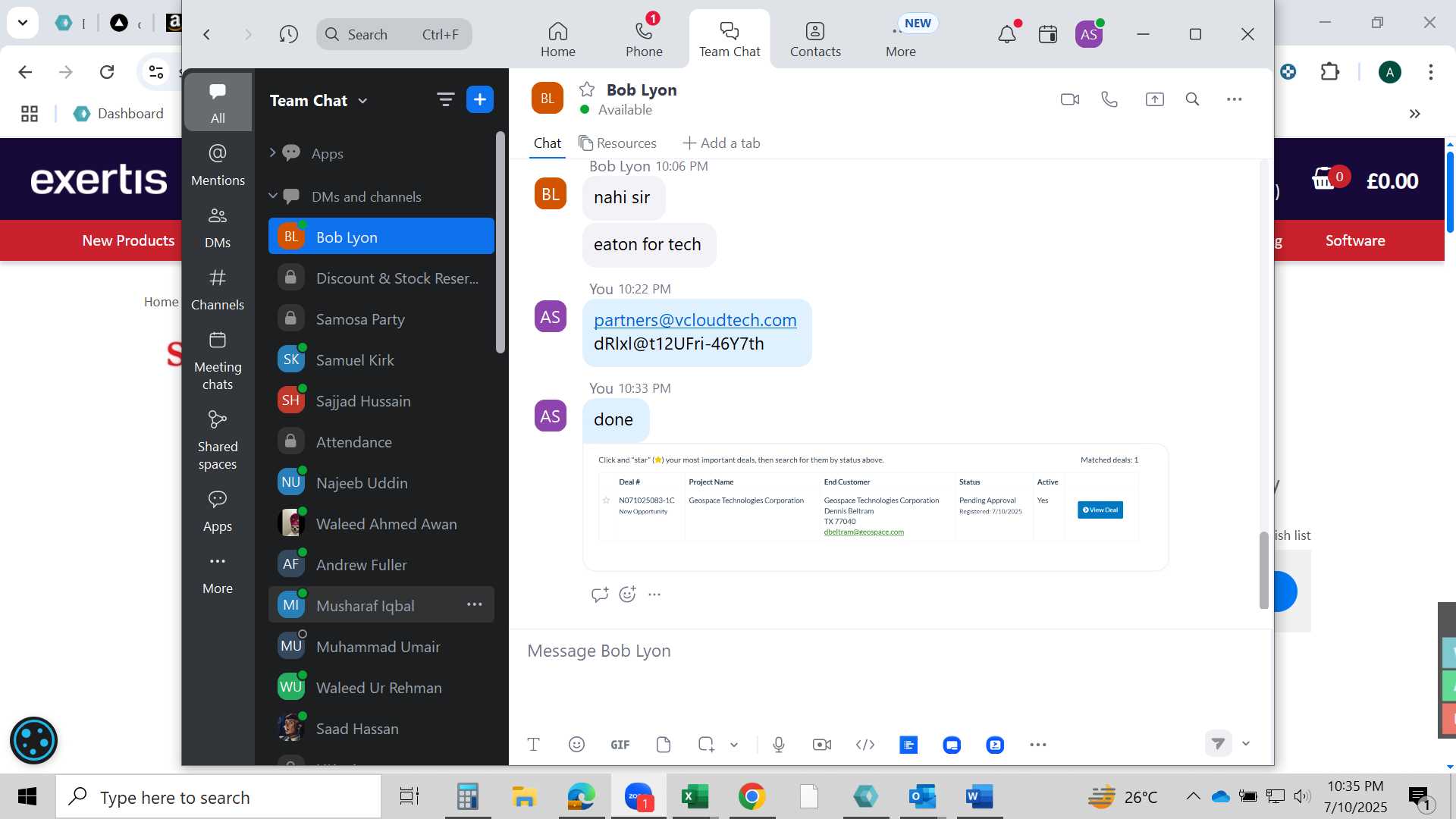The width and height of the screenshot is (1456, 819).
Task: Open the history clock icon in Zoom title bar
Action: (288, 34)
